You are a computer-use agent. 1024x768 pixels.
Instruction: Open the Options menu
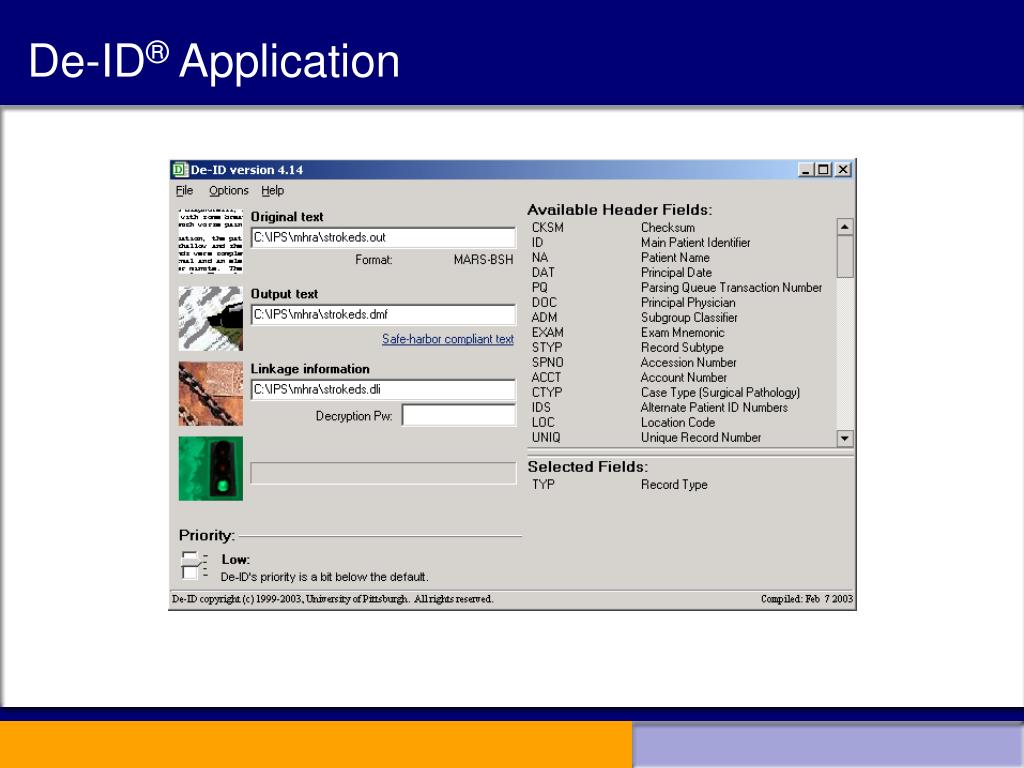coord(229,191)
